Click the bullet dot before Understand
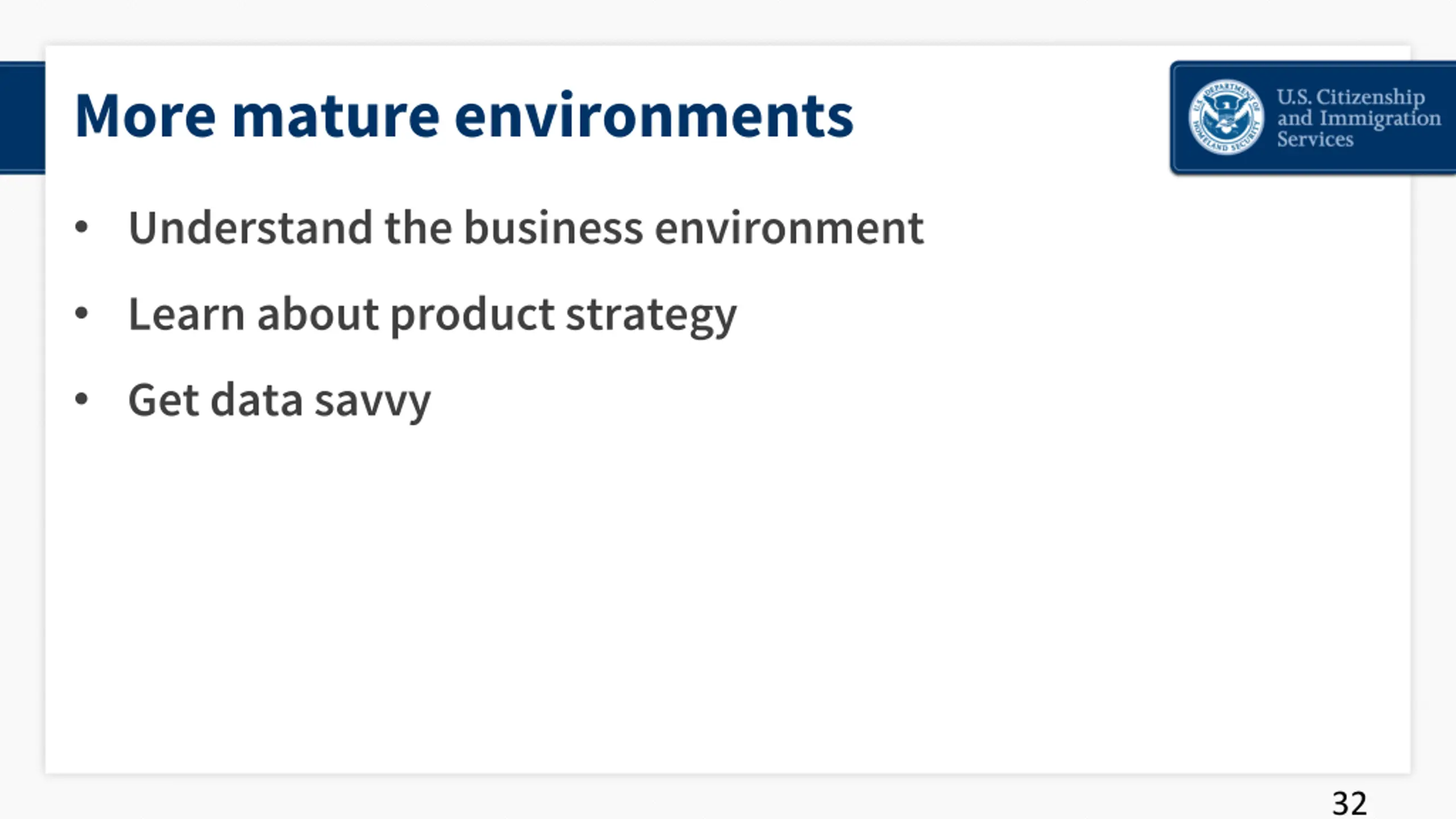 81,227
